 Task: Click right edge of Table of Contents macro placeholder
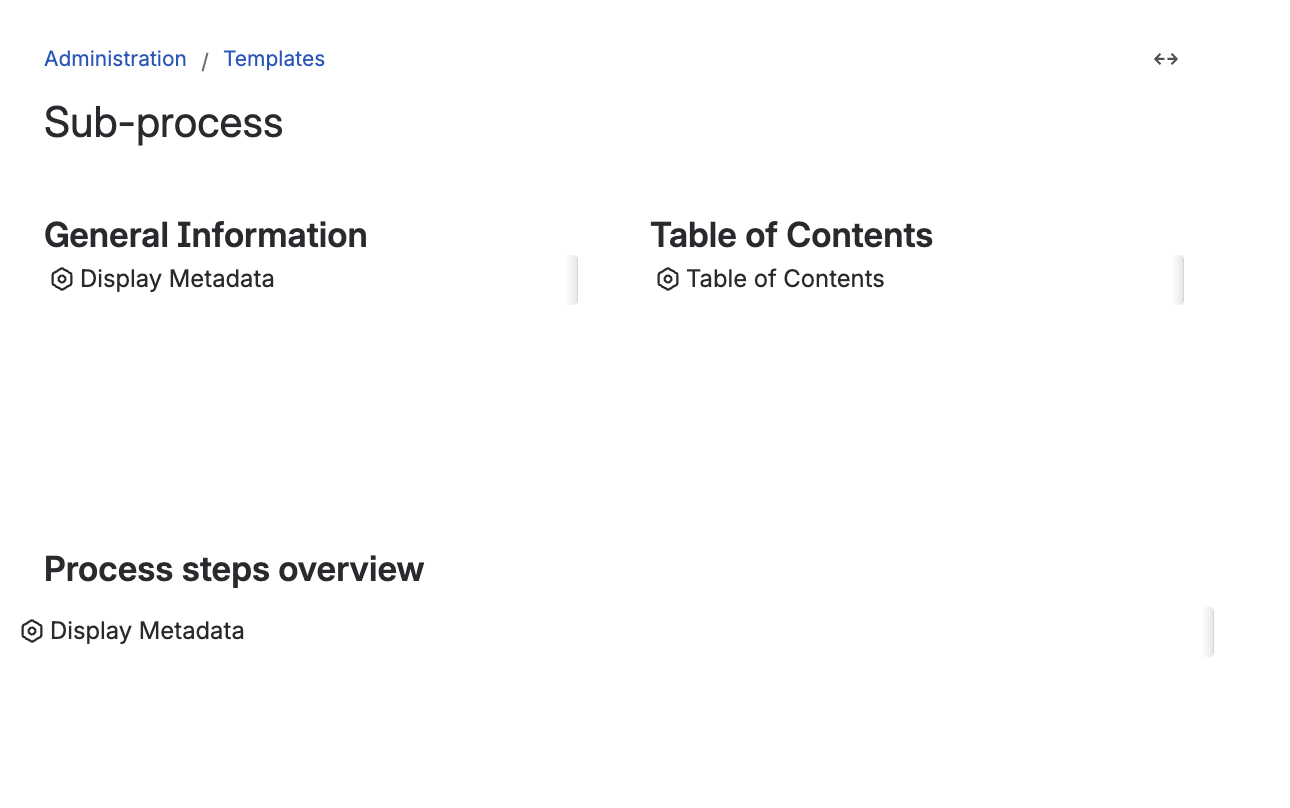[1179, 280]
